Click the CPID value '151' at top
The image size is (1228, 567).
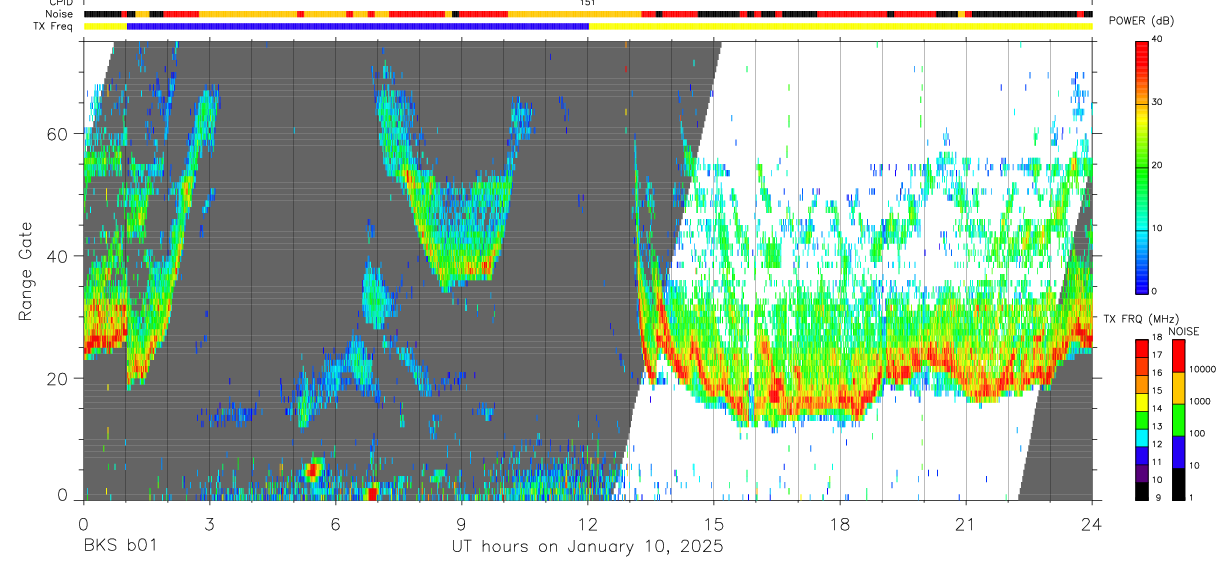(588, 3)
